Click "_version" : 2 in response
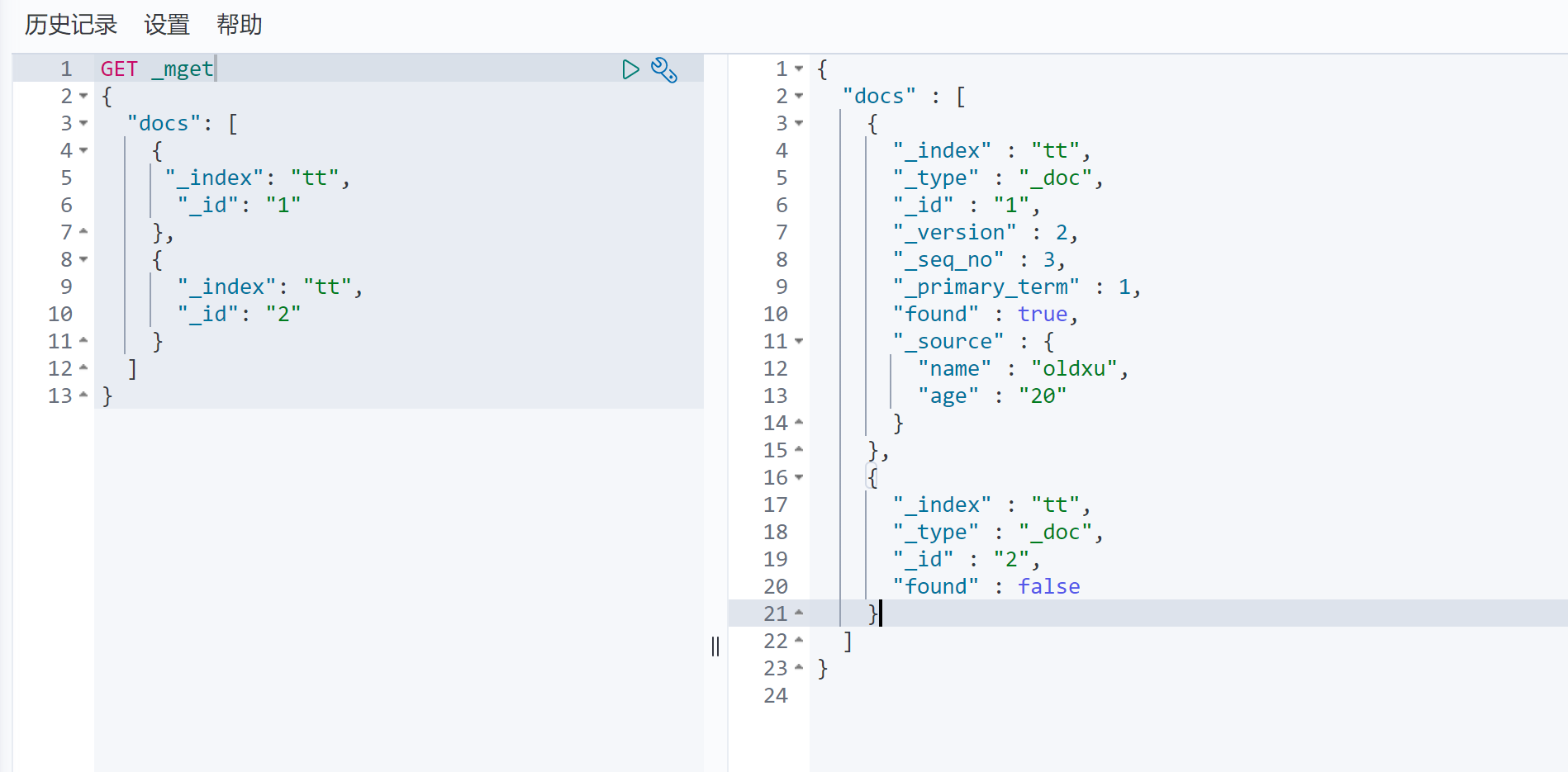The width and height of the screenshot is (1568, 772). (981, 233)
